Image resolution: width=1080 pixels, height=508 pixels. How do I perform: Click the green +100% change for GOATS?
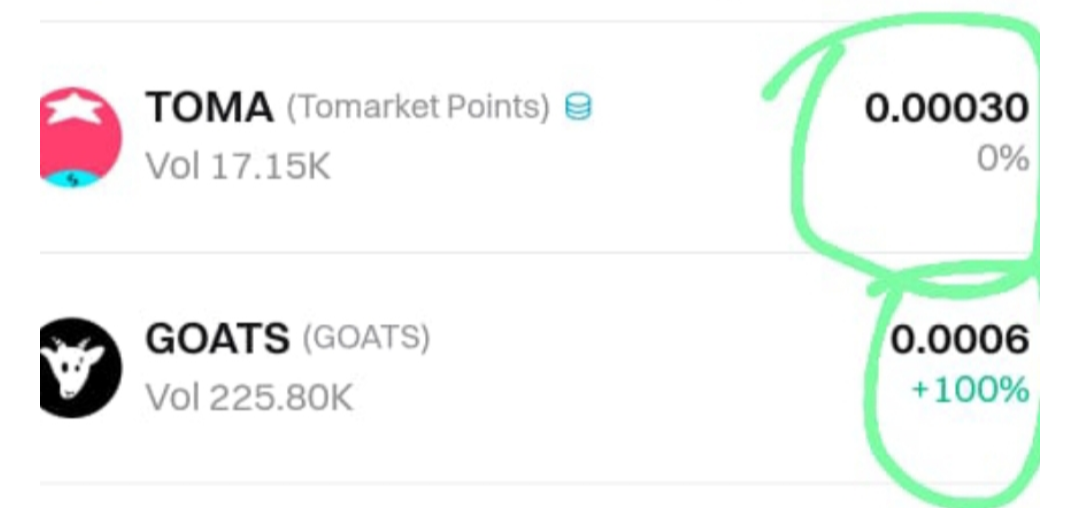(969, 390)
